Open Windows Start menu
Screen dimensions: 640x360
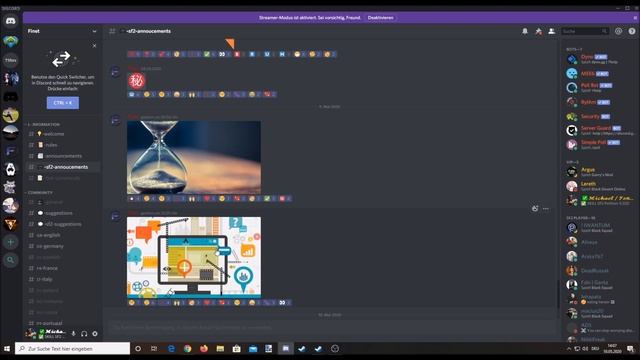[7, 349]
